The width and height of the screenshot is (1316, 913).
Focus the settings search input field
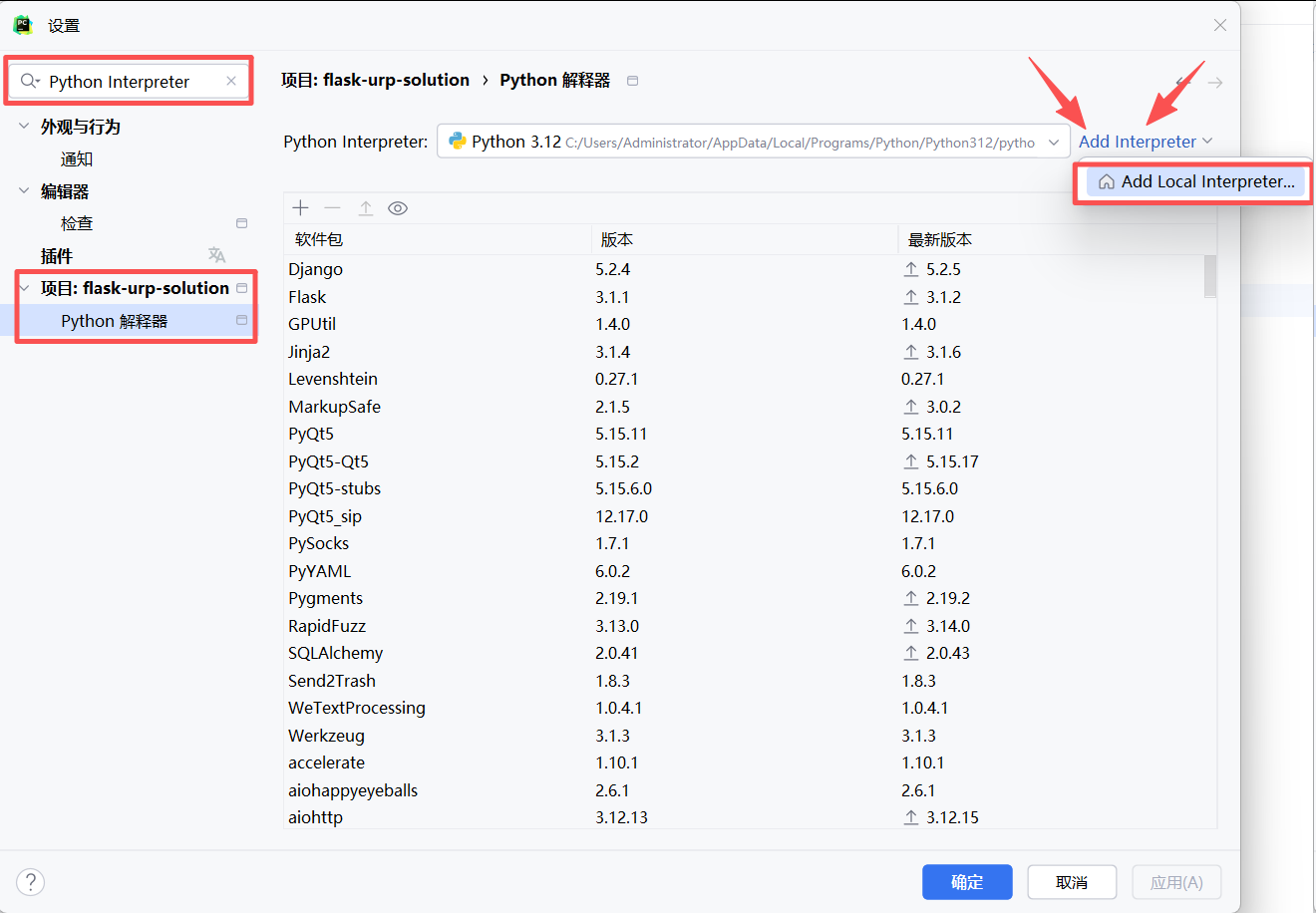[x=130, y=81]
